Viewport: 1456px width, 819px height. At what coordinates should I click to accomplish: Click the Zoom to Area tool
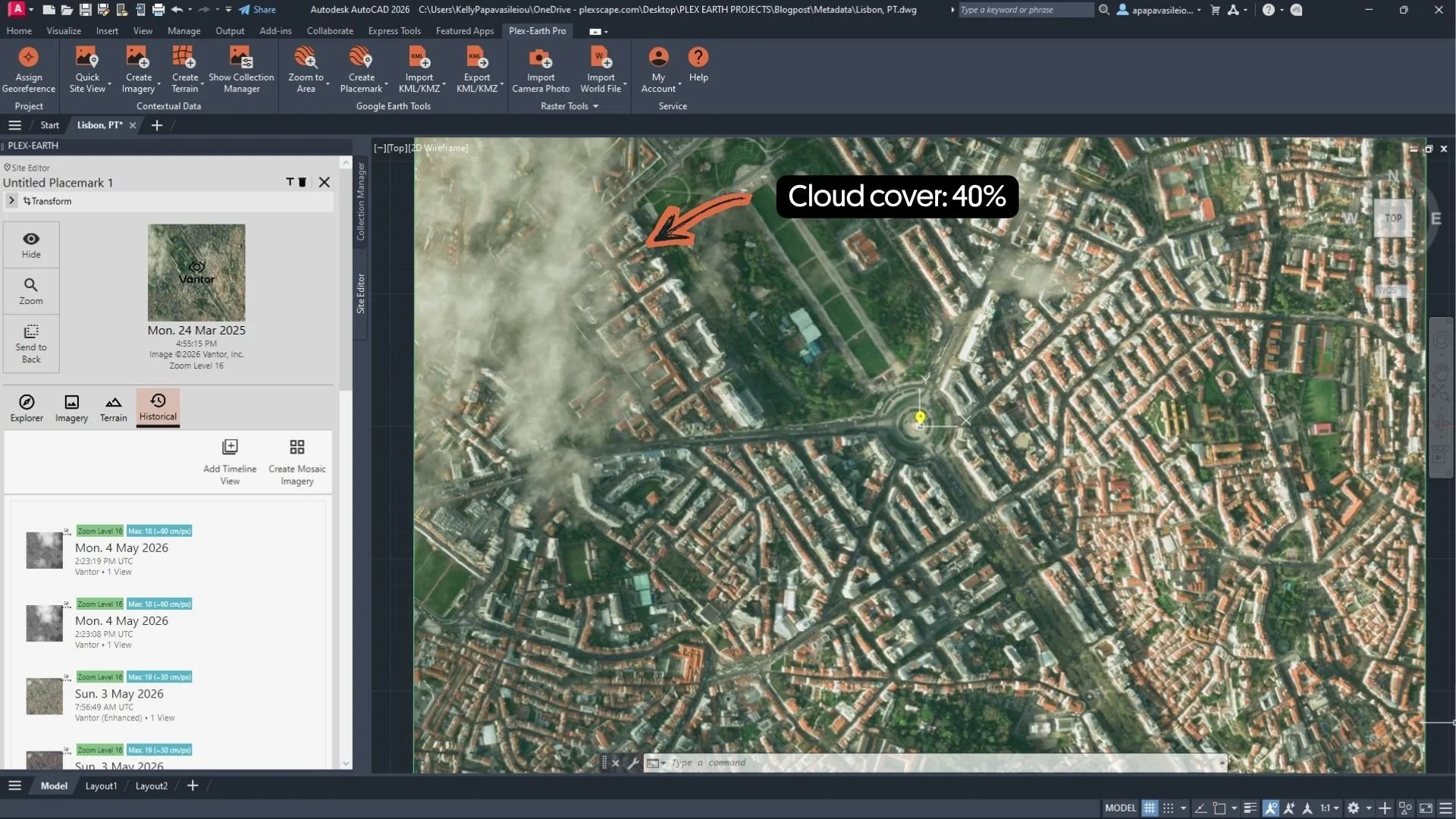pos(306,70)
